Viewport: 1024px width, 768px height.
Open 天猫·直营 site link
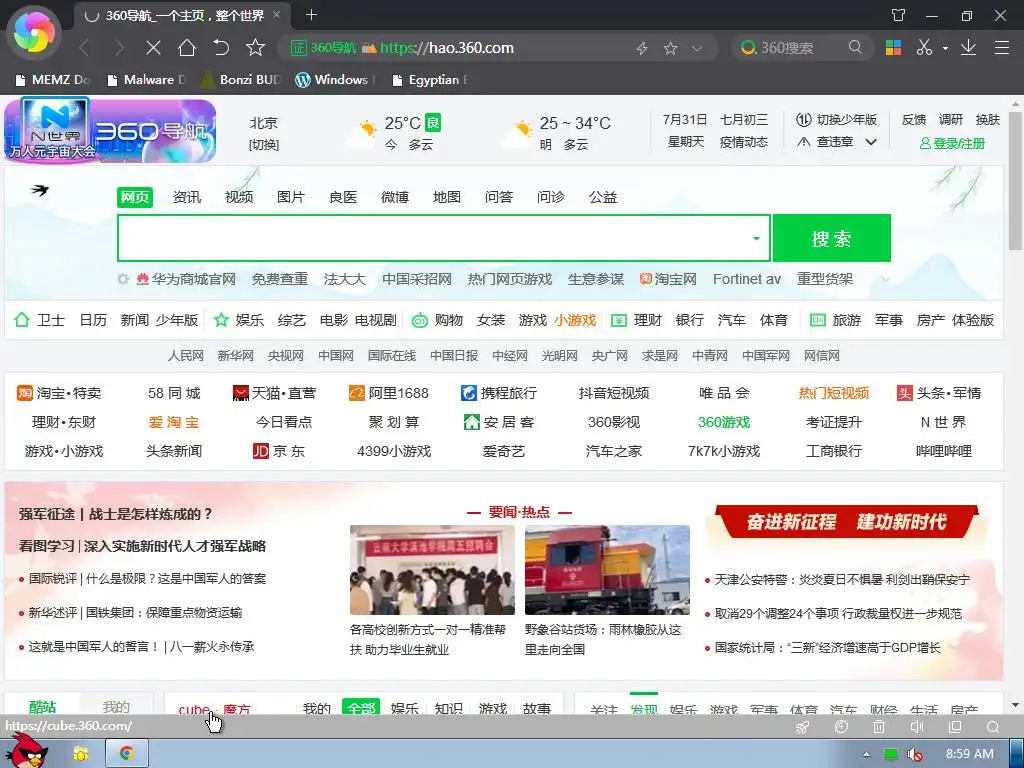pos(274,393)
